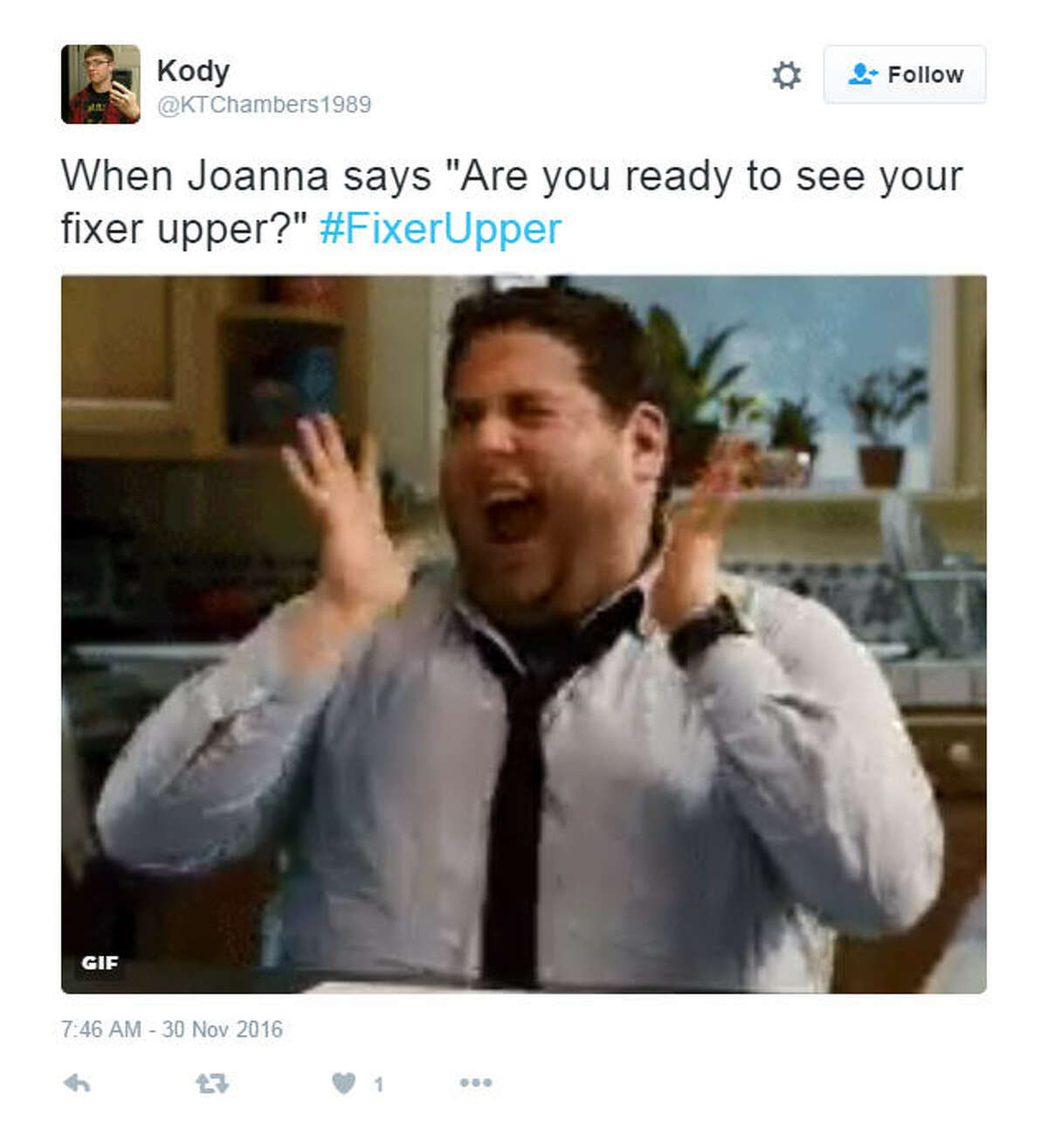
Task: Click the tweet text mentioning Joanna
Action: pyautogui.click(x=511, y=203)
